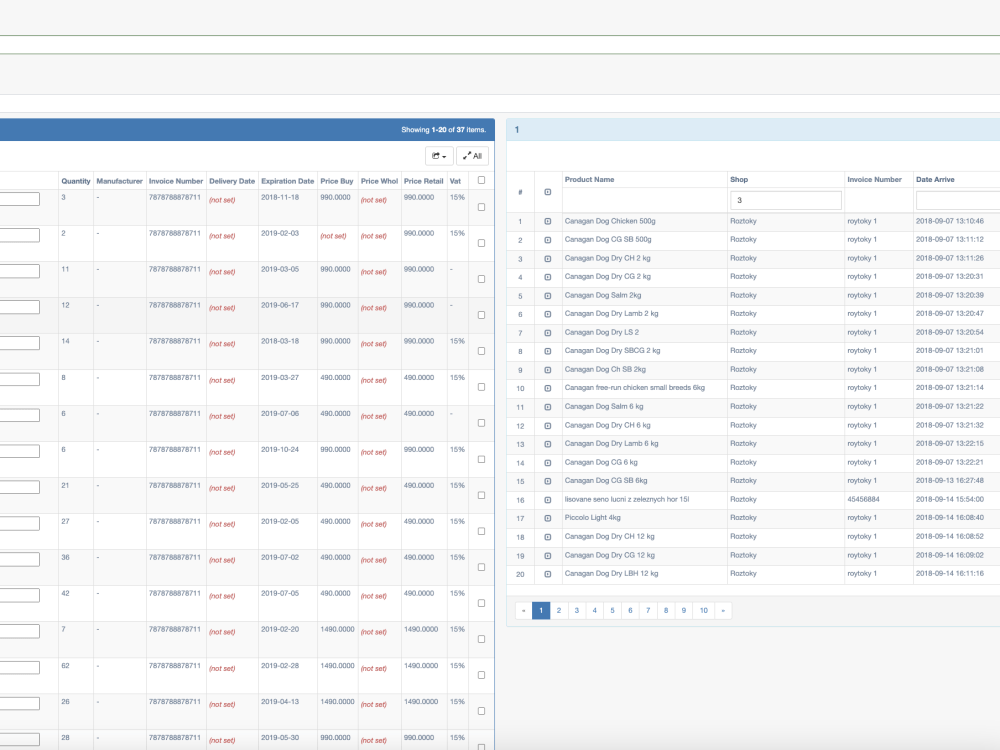This screenshot has height=750, width=1000.
Task: Sort by Quantity column header
Action: (76, 181)
